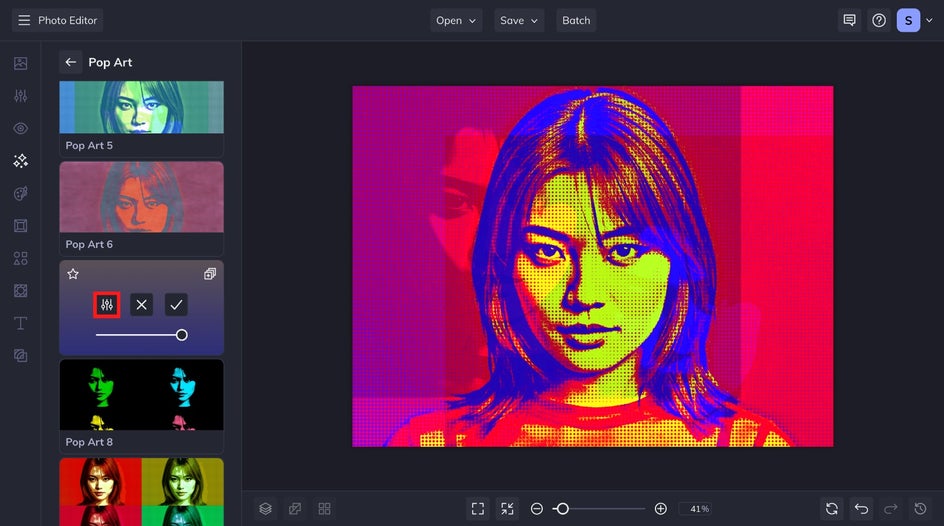This screenshot has height=526, width=944.
Task: Open the Edit adjustments sidebar icon
Action: (x=20, y=96)
